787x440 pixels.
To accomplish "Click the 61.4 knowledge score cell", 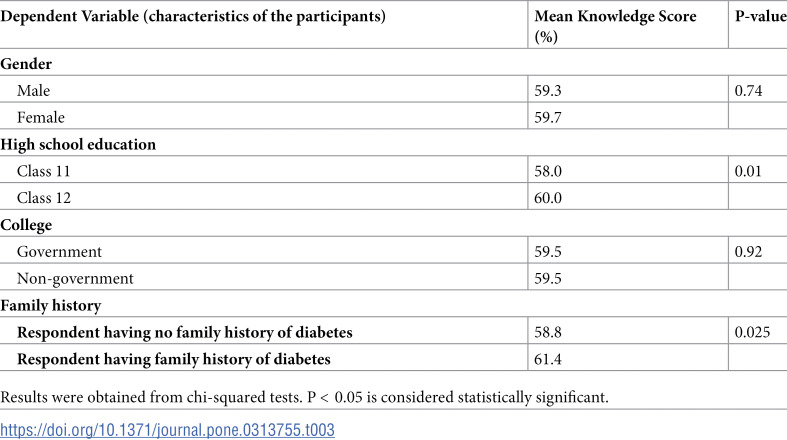I will (x=548, y=359).
